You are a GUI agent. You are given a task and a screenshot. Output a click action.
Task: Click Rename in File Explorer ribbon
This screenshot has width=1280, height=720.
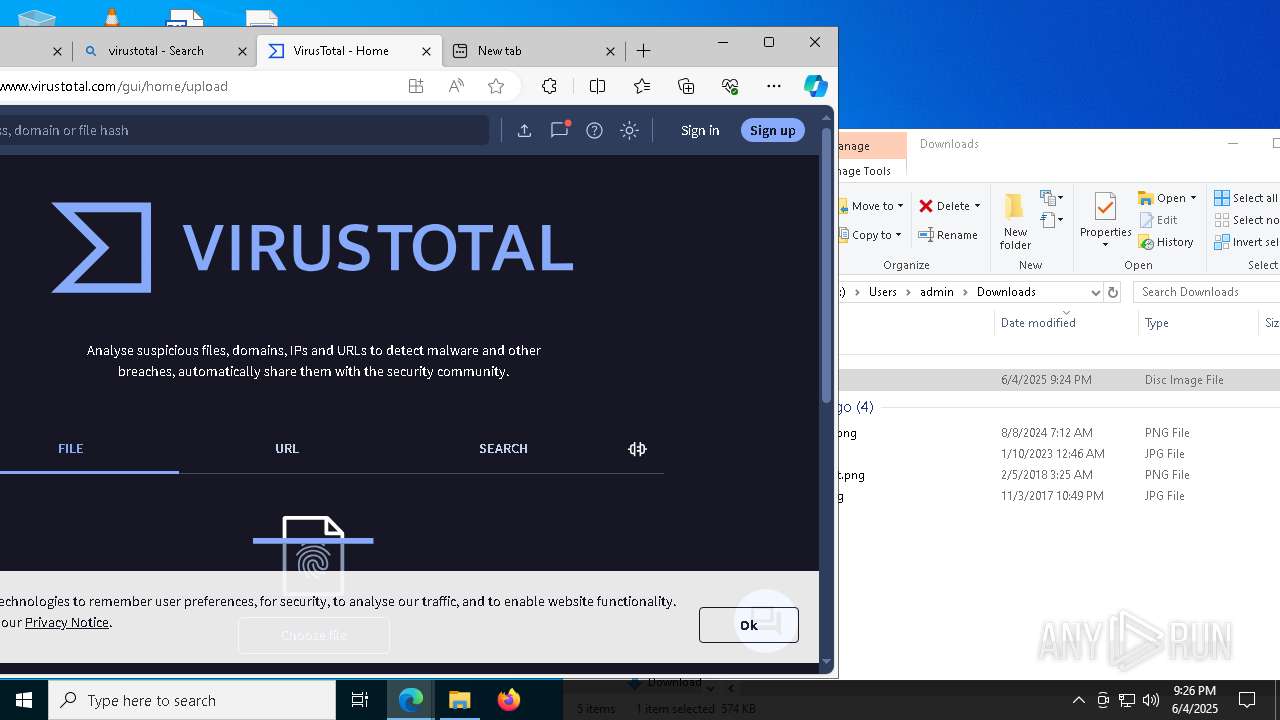pos(949,235)
